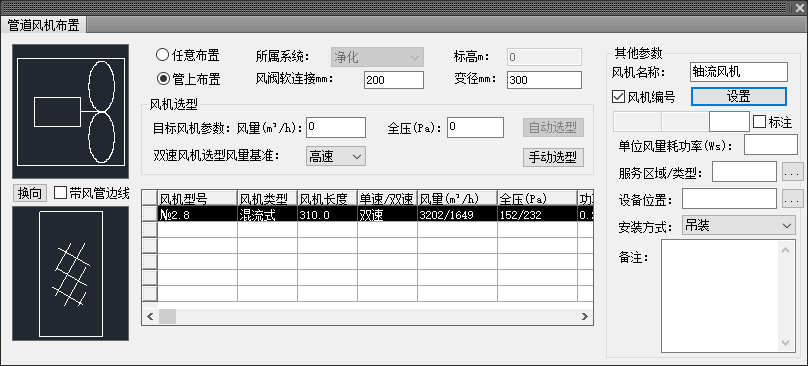Click the 自动选型 button
The height and width of the screenshot is (366, 808).
tap(553, 127)
